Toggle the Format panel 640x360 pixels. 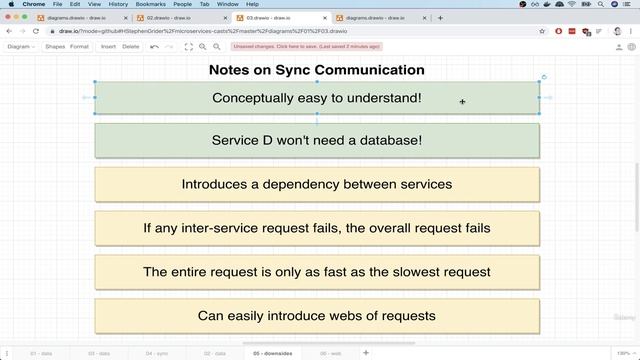(x=79, y=47)
